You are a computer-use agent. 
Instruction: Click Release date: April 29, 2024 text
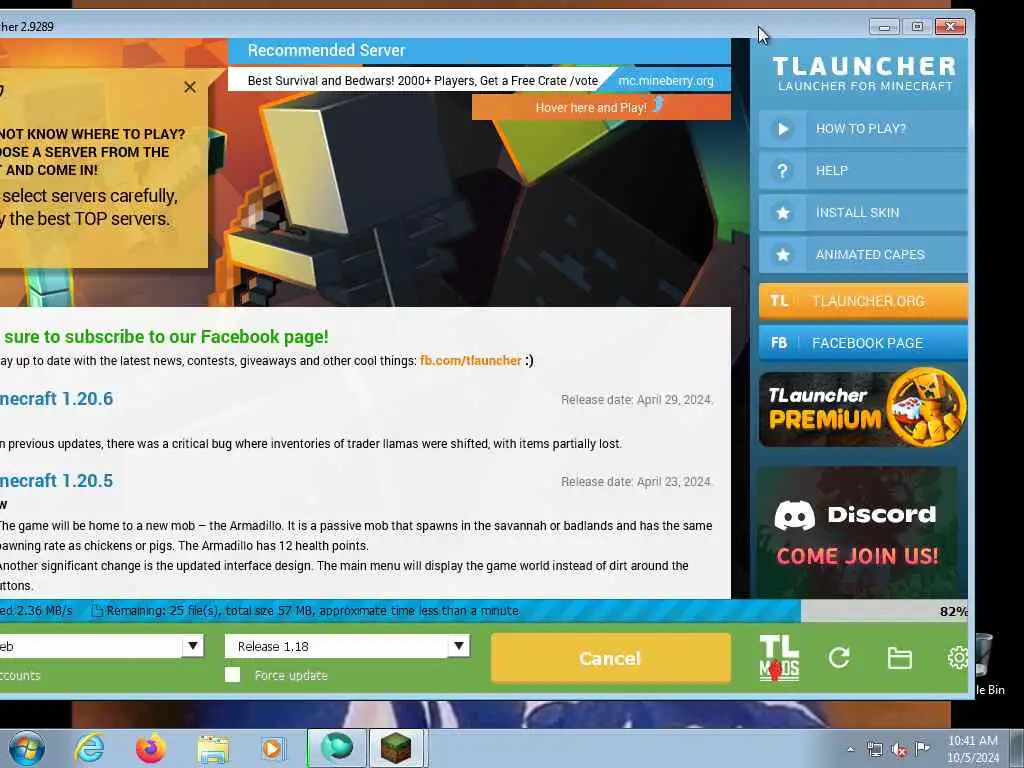click(637, 400)
